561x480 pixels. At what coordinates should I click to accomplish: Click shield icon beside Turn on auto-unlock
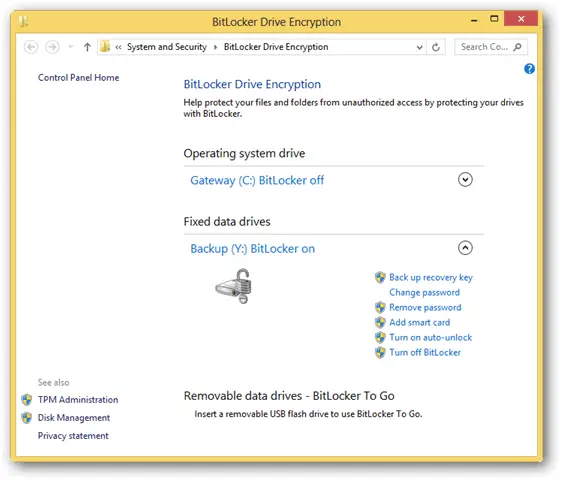click(380, 337)
